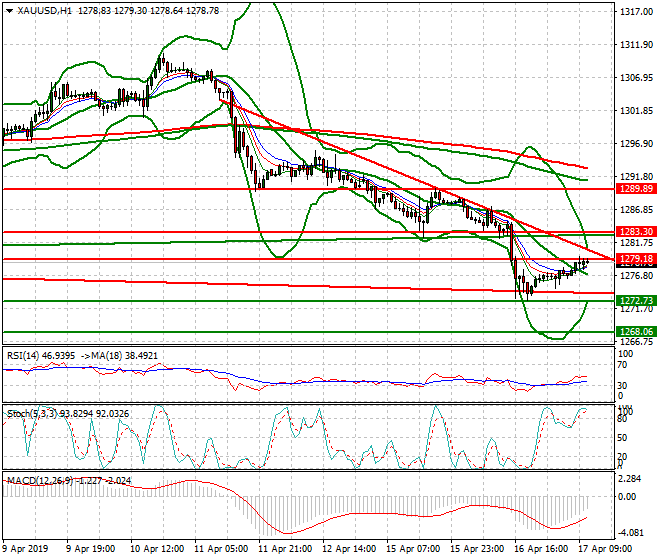The width and height of the screenshot is (660, 560).
Task: Click the 1281.75 price scale value
Action: pos(637,243)
